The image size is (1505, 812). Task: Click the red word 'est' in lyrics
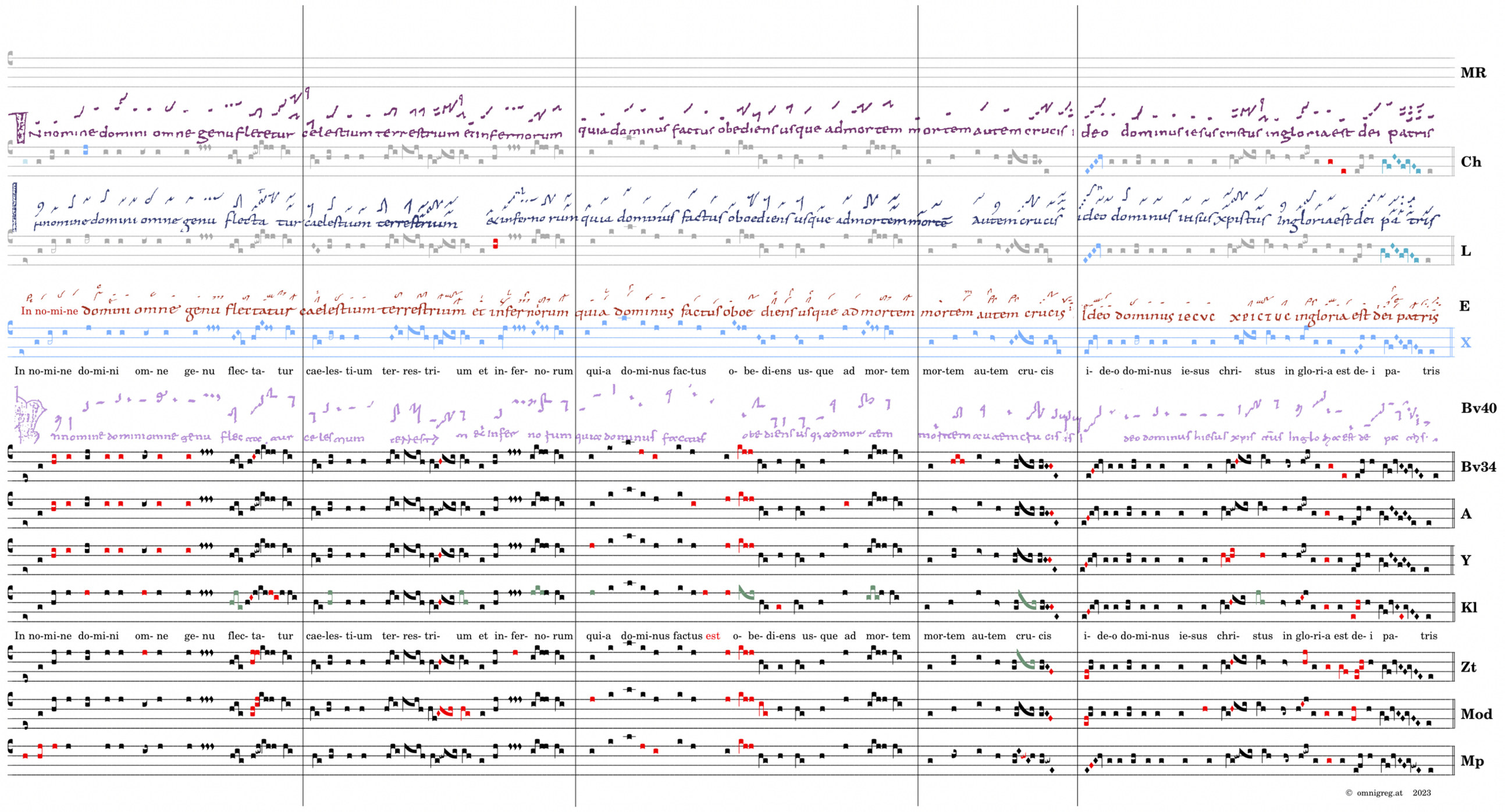(712, 636)
